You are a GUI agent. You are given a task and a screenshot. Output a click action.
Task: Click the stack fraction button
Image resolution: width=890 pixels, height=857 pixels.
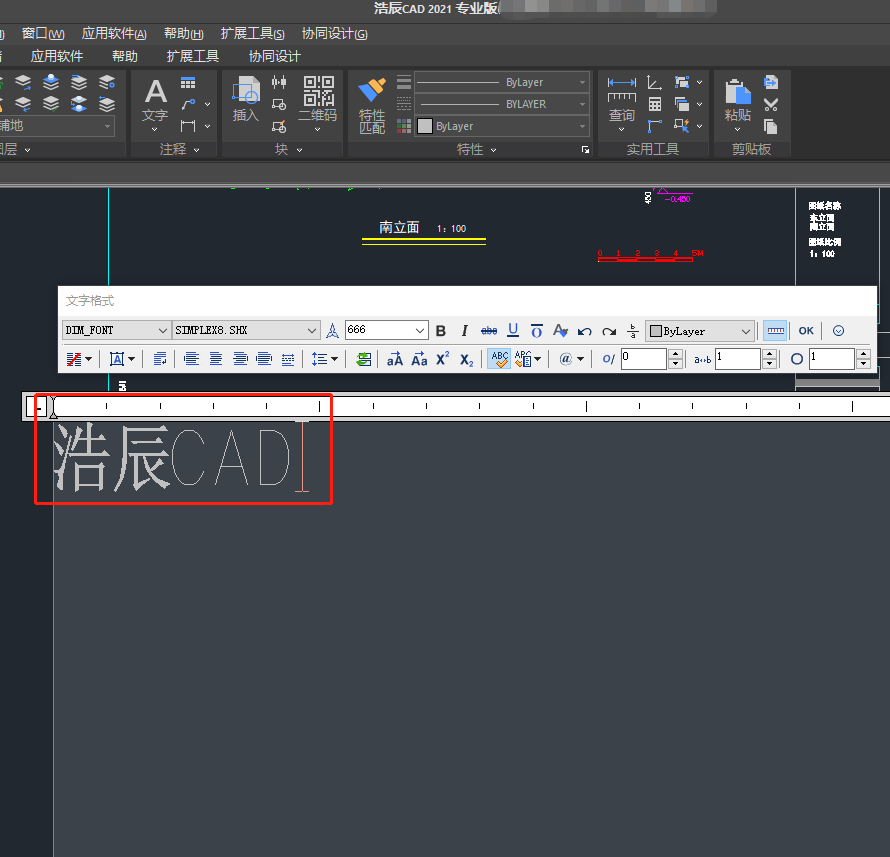[x=633, y=331]
